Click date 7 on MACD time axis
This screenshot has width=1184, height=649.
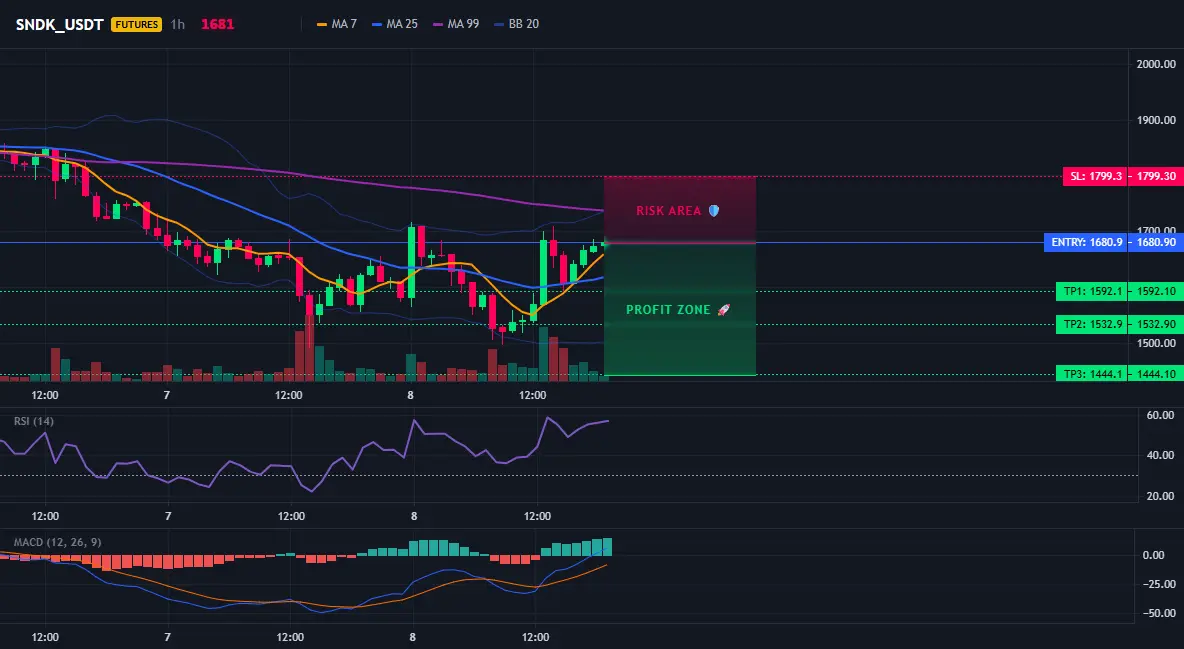tap(167, 637)
